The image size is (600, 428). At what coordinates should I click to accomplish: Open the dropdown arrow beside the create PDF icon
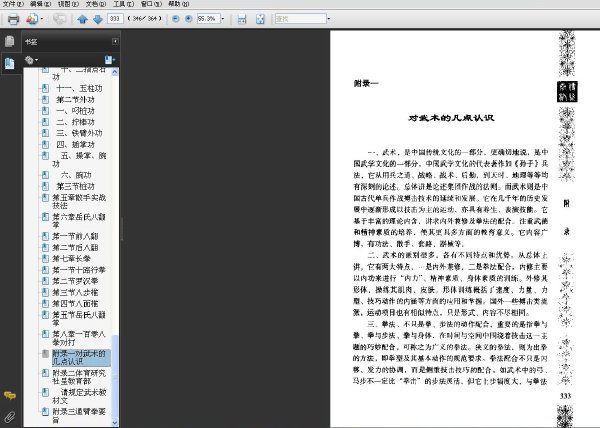[42, 19]
